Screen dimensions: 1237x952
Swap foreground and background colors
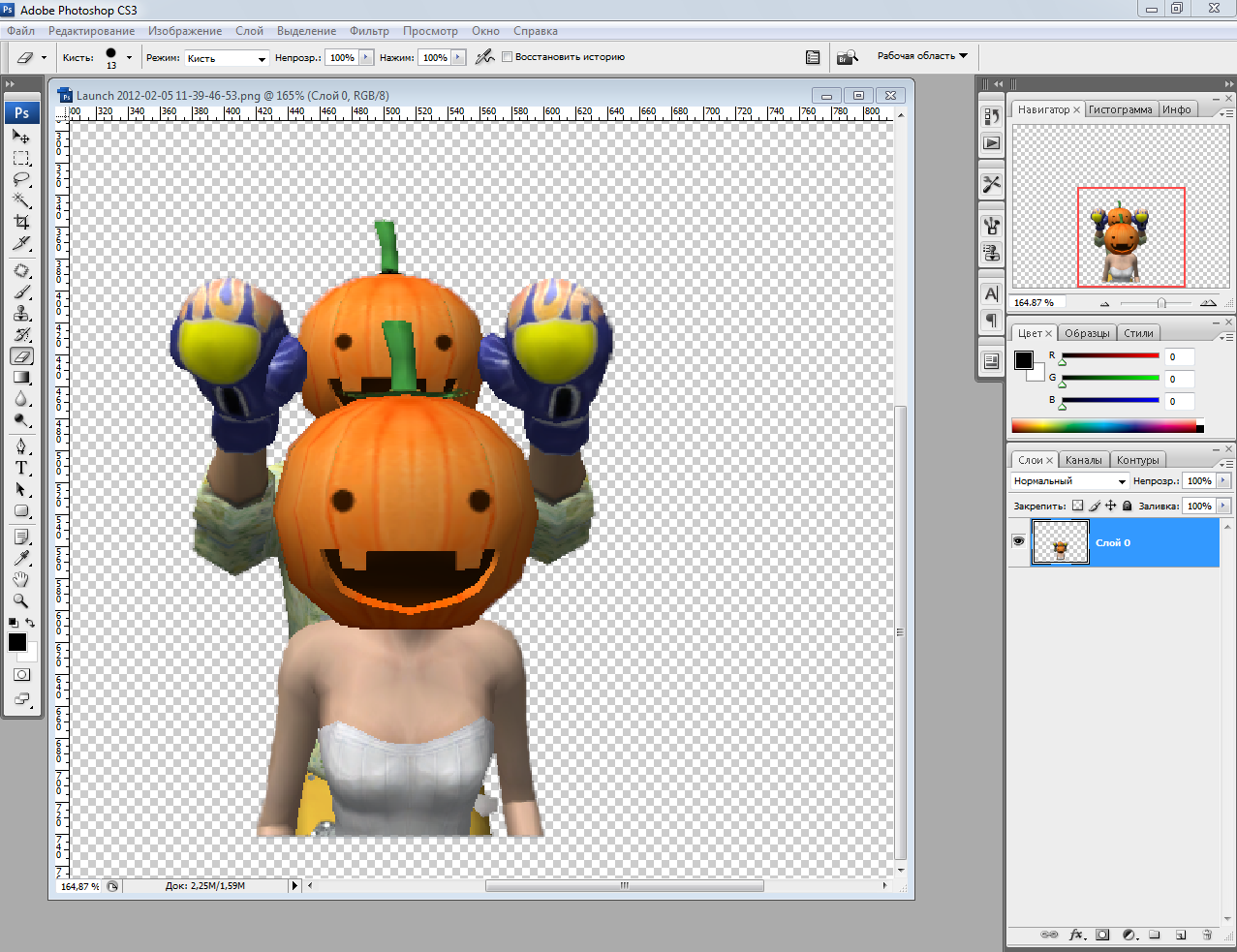(x=31, y=623)
